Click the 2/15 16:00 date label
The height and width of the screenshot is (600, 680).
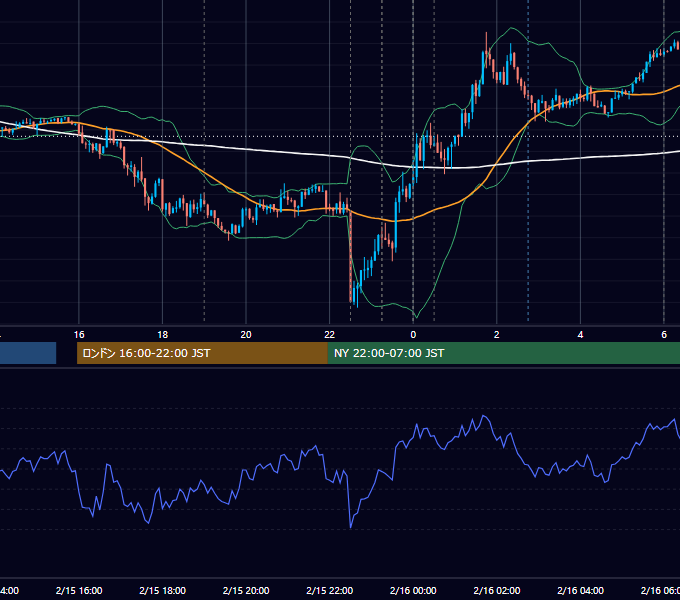pyautogui.click(x=79, y=590)
